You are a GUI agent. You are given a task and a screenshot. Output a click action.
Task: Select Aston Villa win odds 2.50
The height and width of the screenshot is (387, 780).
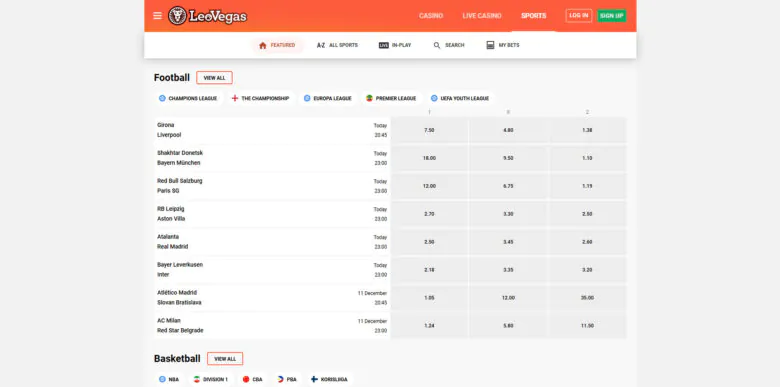click(587, 214)
